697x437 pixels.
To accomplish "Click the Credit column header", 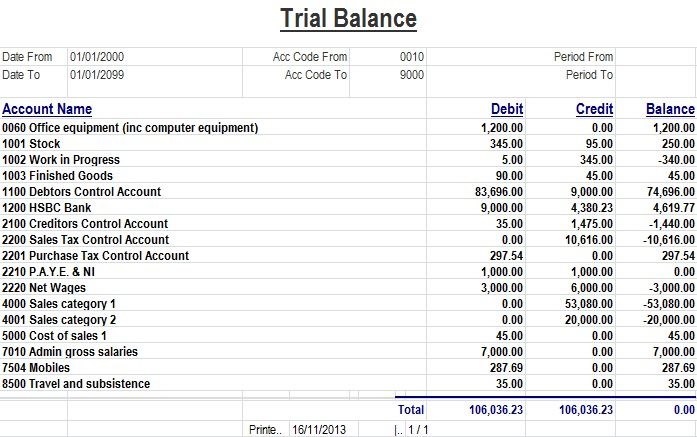I will point(595,109).
